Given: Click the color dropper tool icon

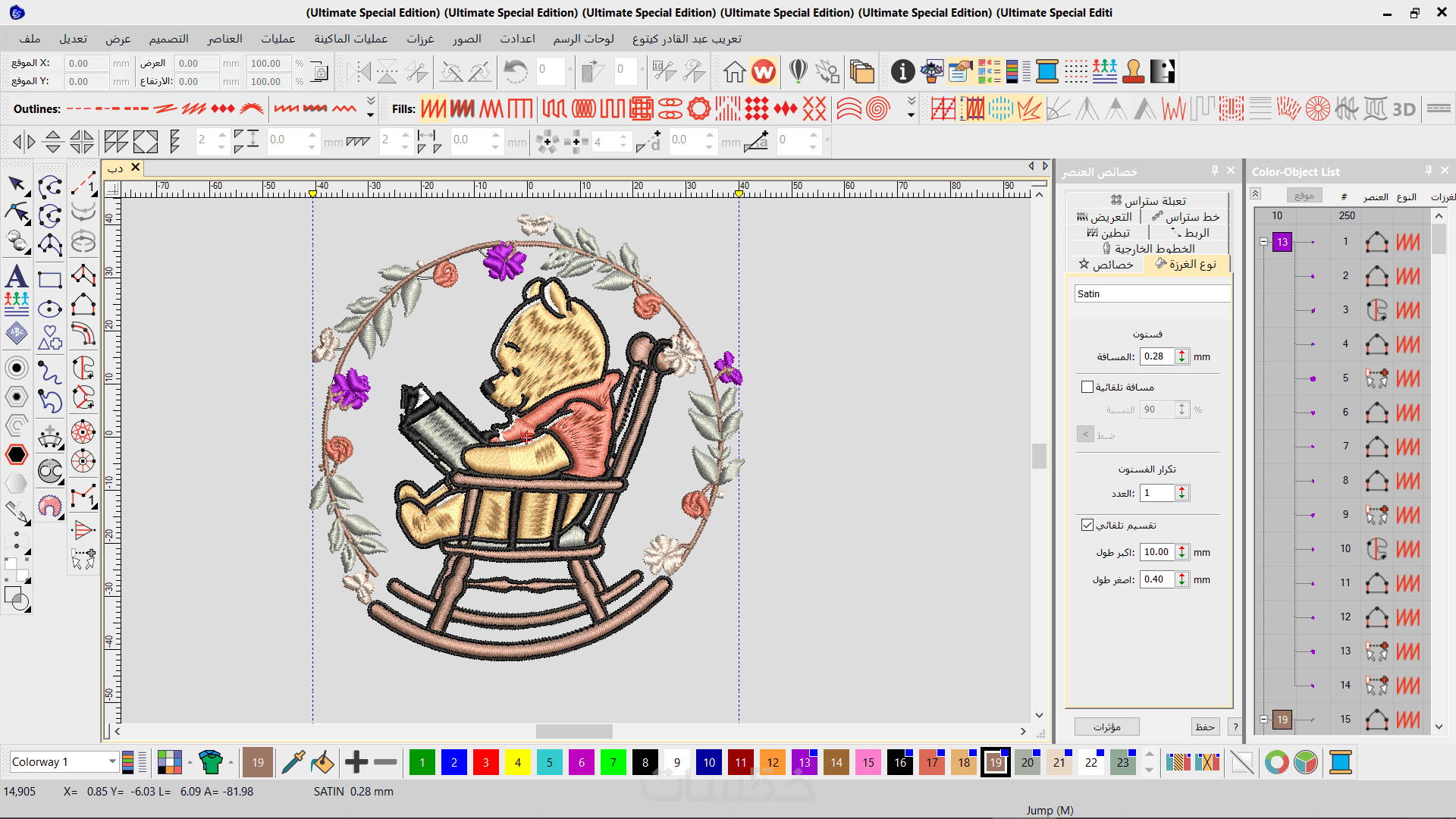Looking at the screenshot, I should coord(293,762).
